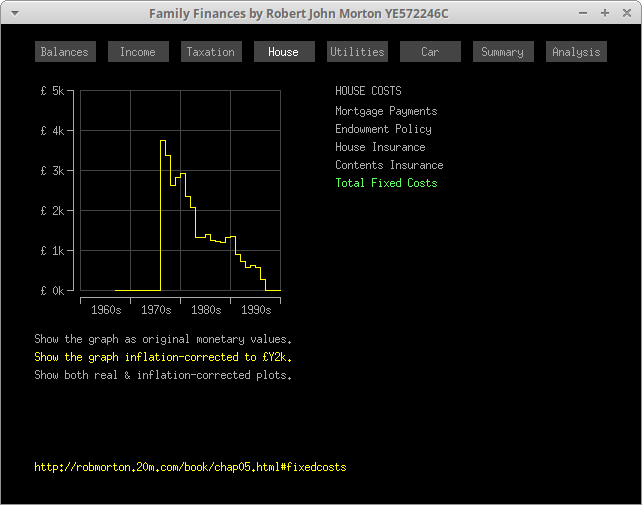
Task: Open the robmorton.20m.com fixedcosts link
Action: click(190, 467)
